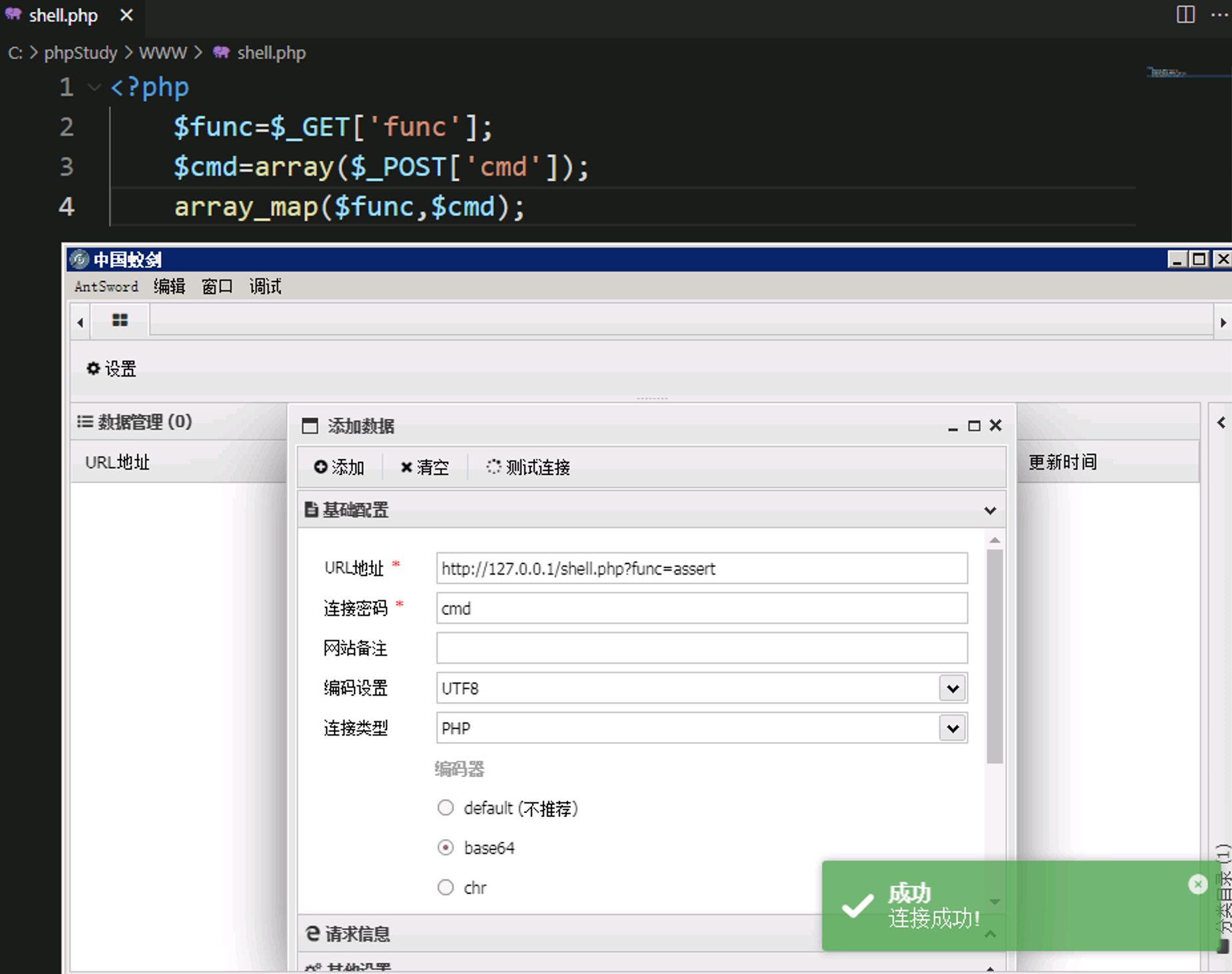Click the 添加 button
The width and height of the screenshot is (1232, 974).
point(339,468)
